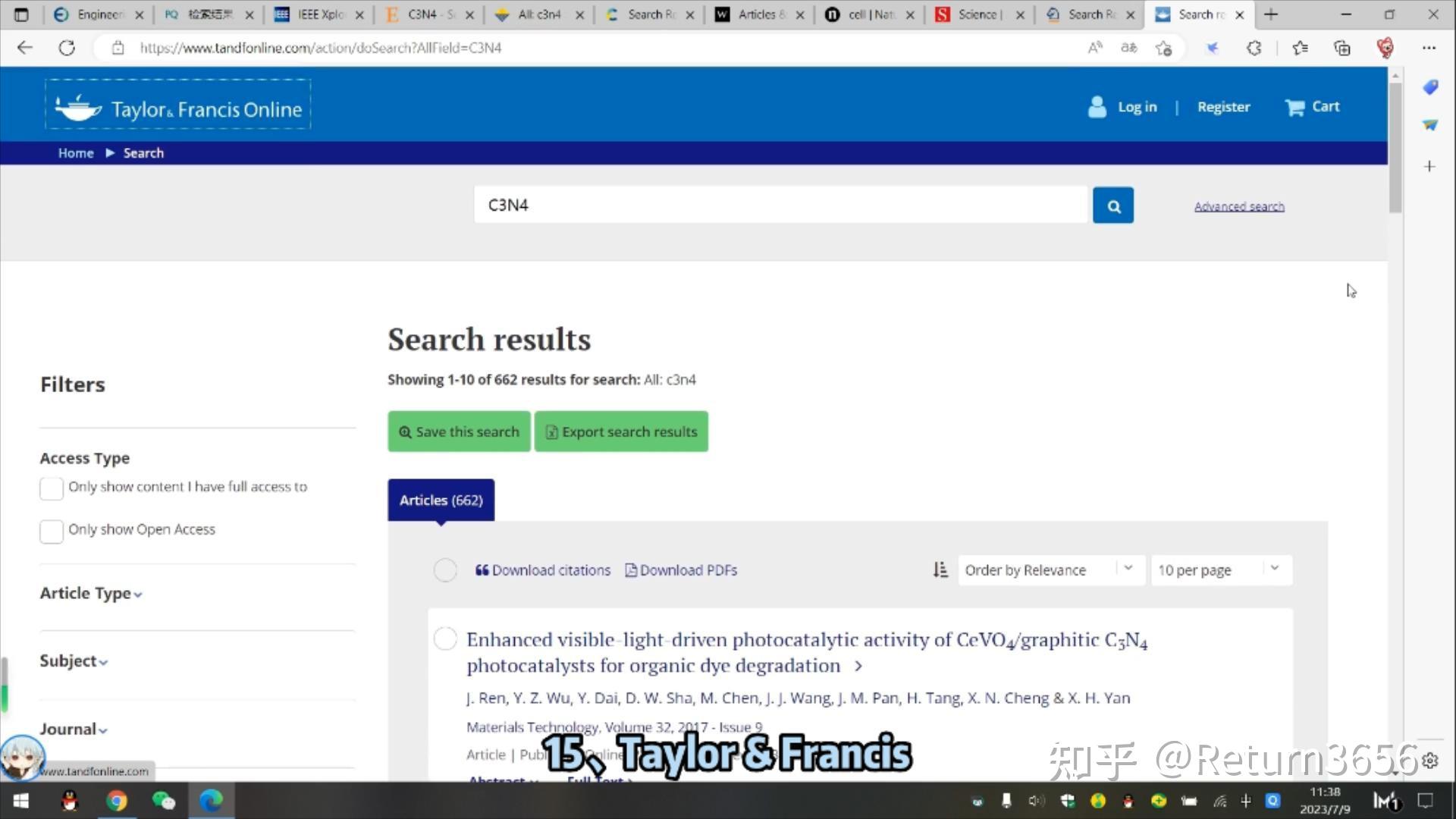Open the browser extensions puzzle icon
The height and width of the screenshot is (819, 1456).
coord(1254,48)
